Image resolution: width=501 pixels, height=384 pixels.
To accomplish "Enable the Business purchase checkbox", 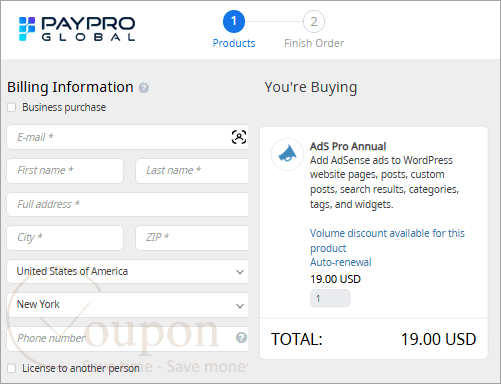I will [x=12, y=107].
